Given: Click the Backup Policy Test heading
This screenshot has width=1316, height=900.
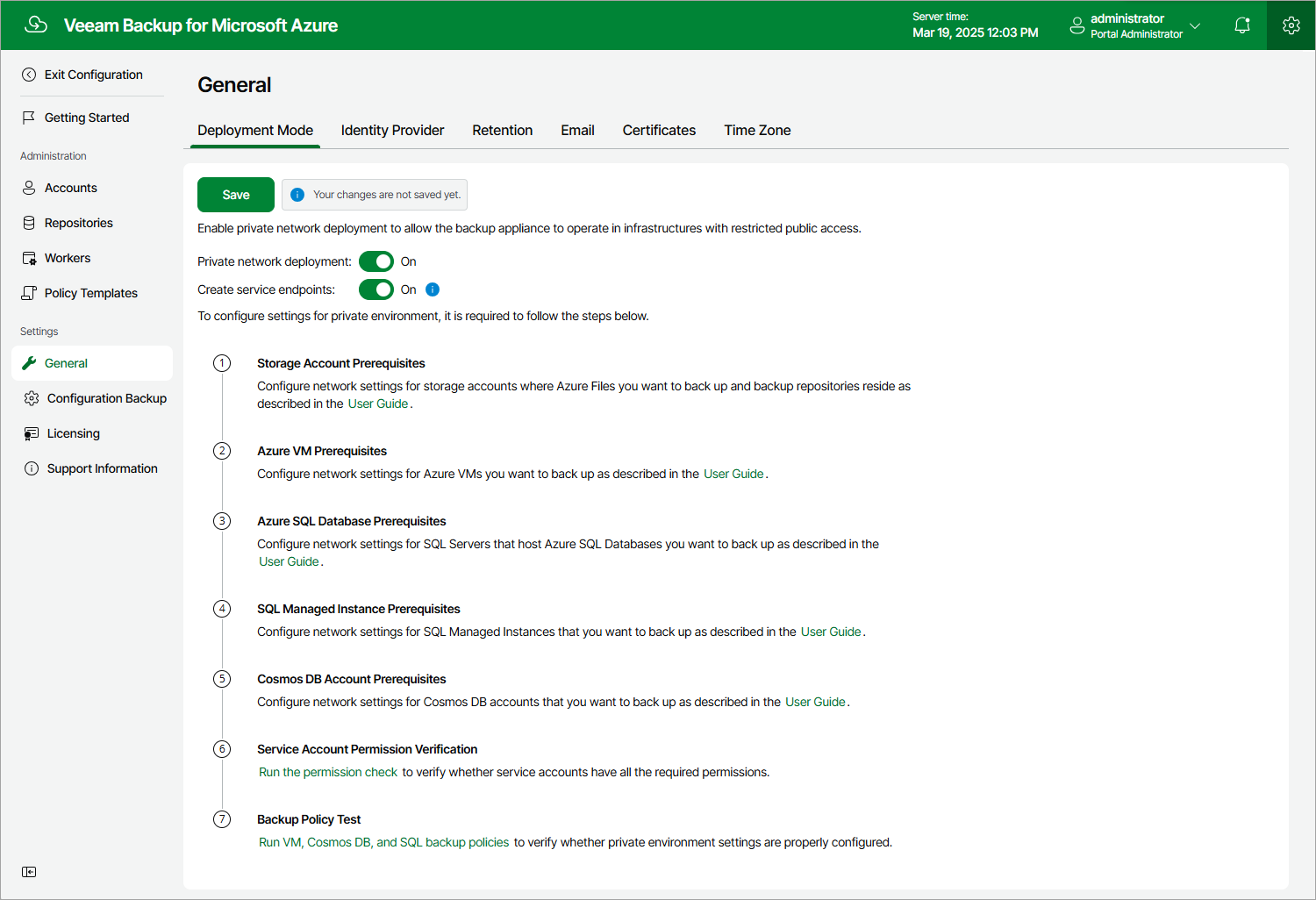Looking at the screenshot, I should [309, 819].
